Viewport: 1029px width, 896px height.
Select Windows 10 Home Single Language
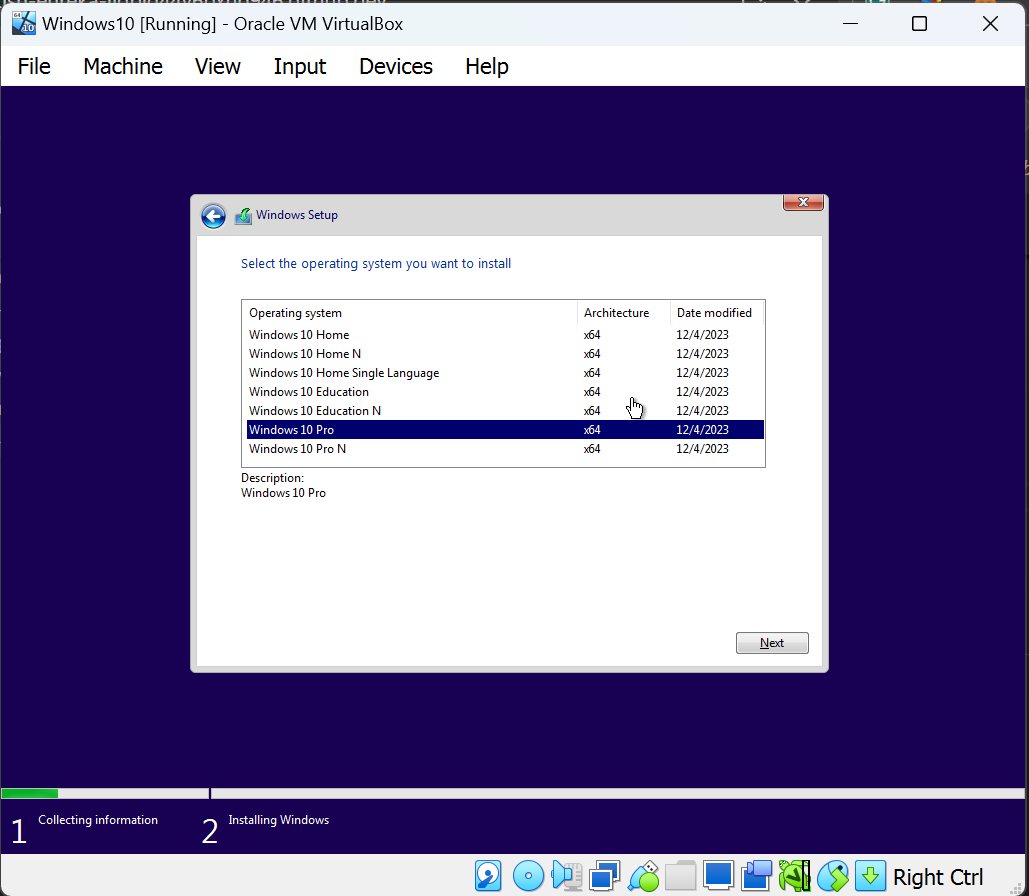pyautogui.click(x=505, y=373)
